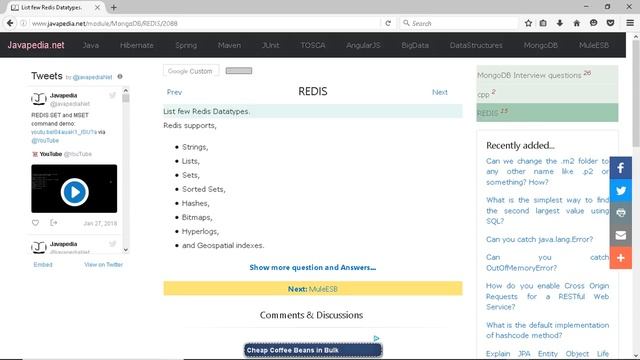Bookmark this page with the star icon
The image size is (640, 360).
[x=528, y=23]
